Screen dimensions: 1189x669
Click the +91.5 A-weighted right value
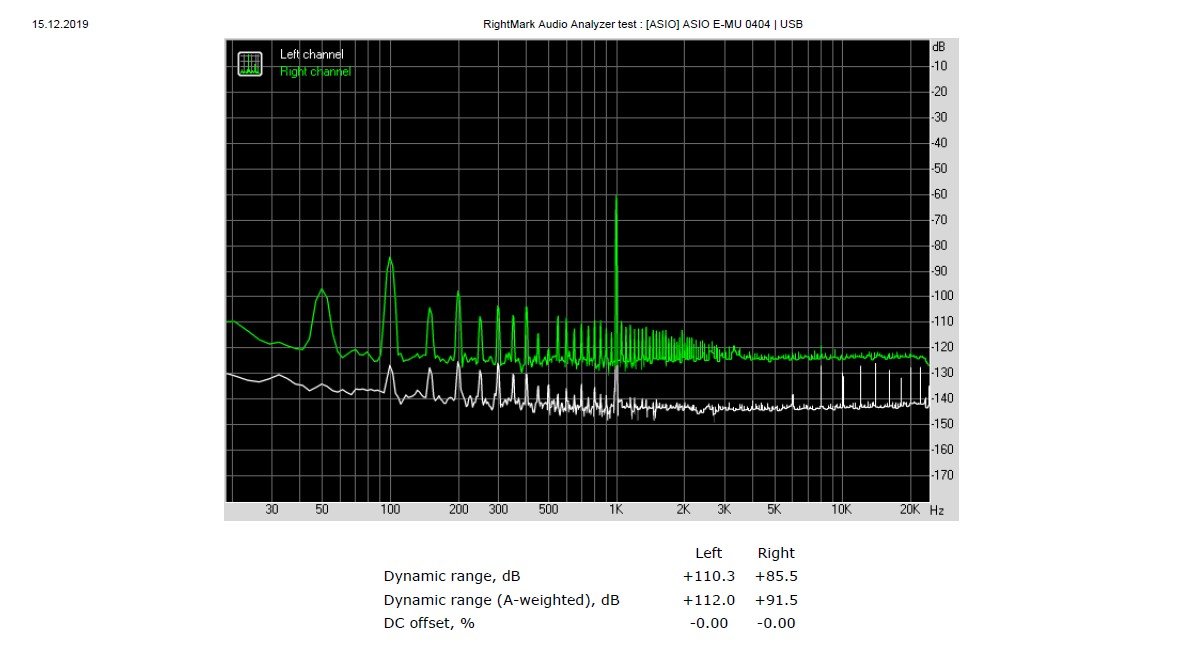[x=776, y=600]
